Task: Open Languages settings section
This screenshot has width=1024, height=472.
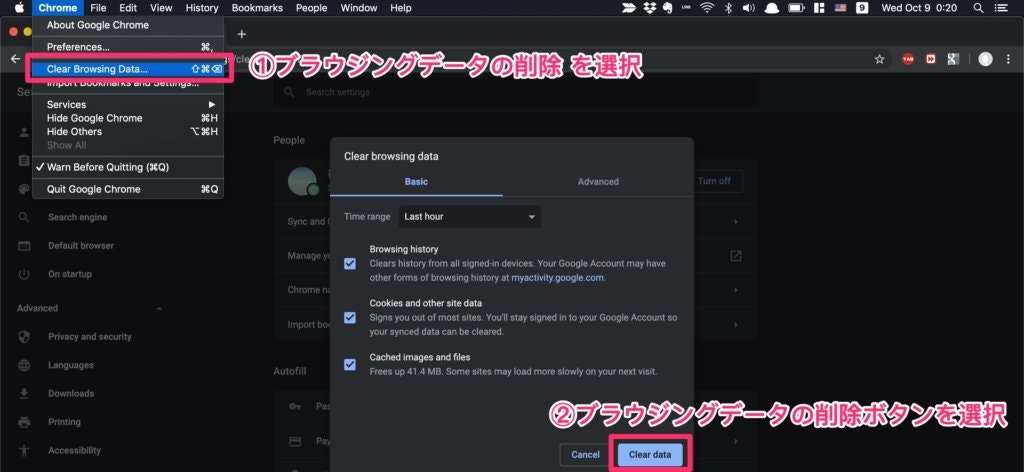Action: pyautogui.click(x=71, y=365)
